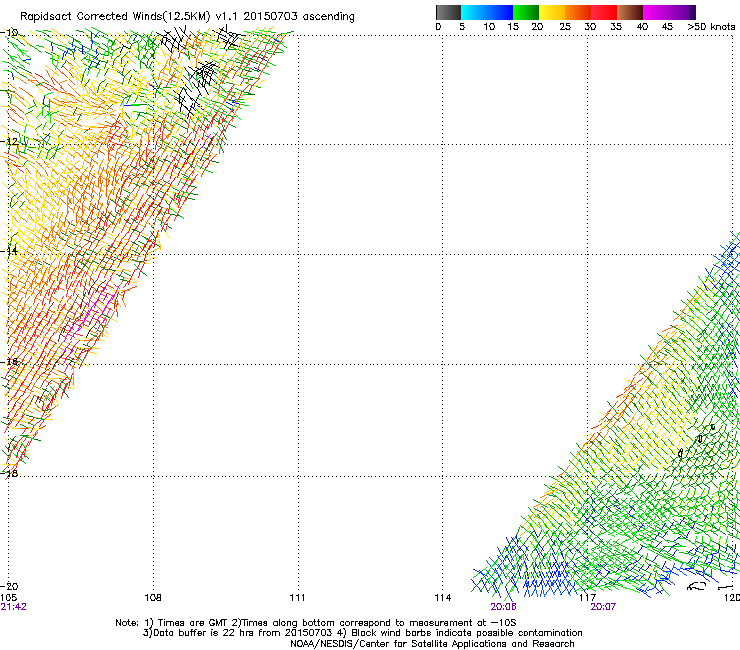This screenshot has width=740, height=650.
Task: Click the '105' longitude axis label
Action: pyautogui.click(x=8, y=598)
